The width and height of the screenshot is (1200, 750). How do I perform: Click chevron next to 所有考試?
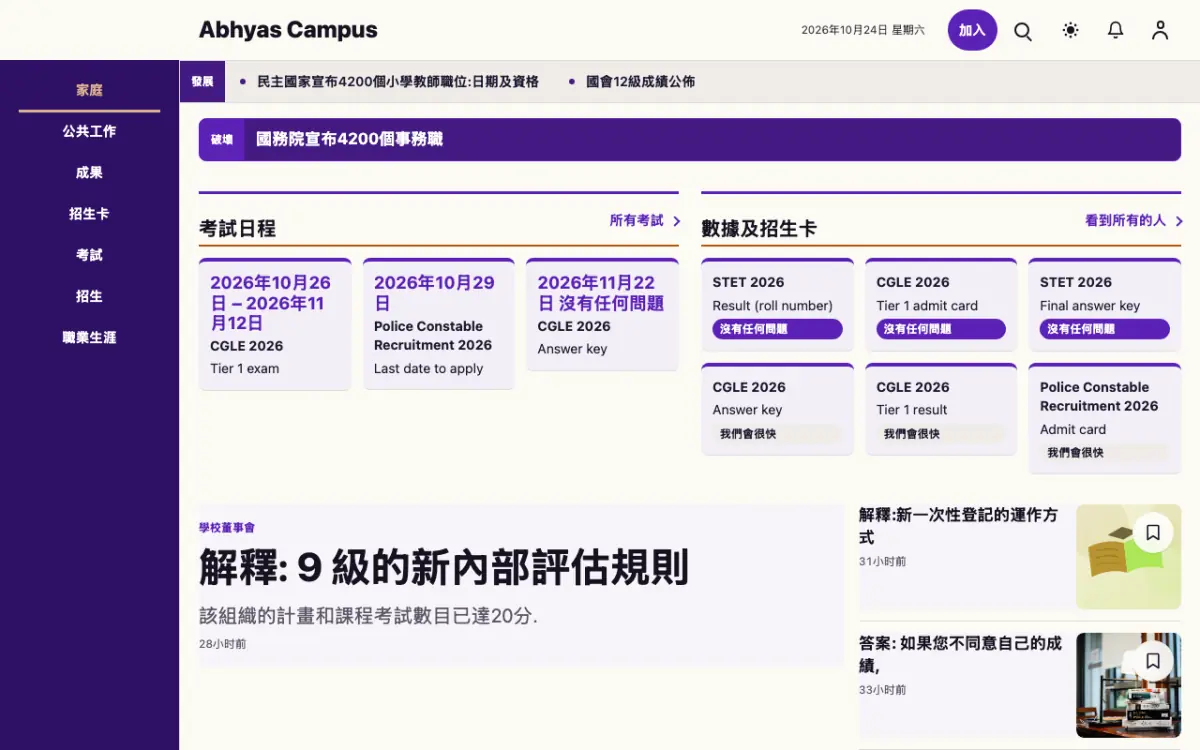coord(676,221)
